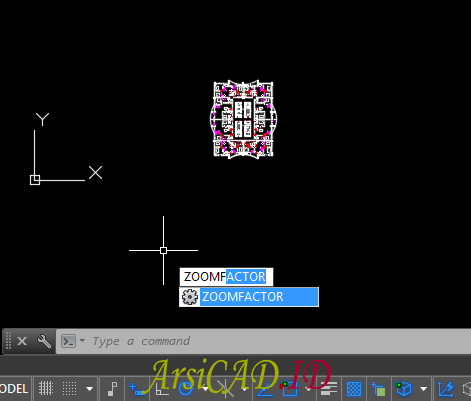471x401 pixels.
Task: Toggle drawing grid display
Action: 46,389
